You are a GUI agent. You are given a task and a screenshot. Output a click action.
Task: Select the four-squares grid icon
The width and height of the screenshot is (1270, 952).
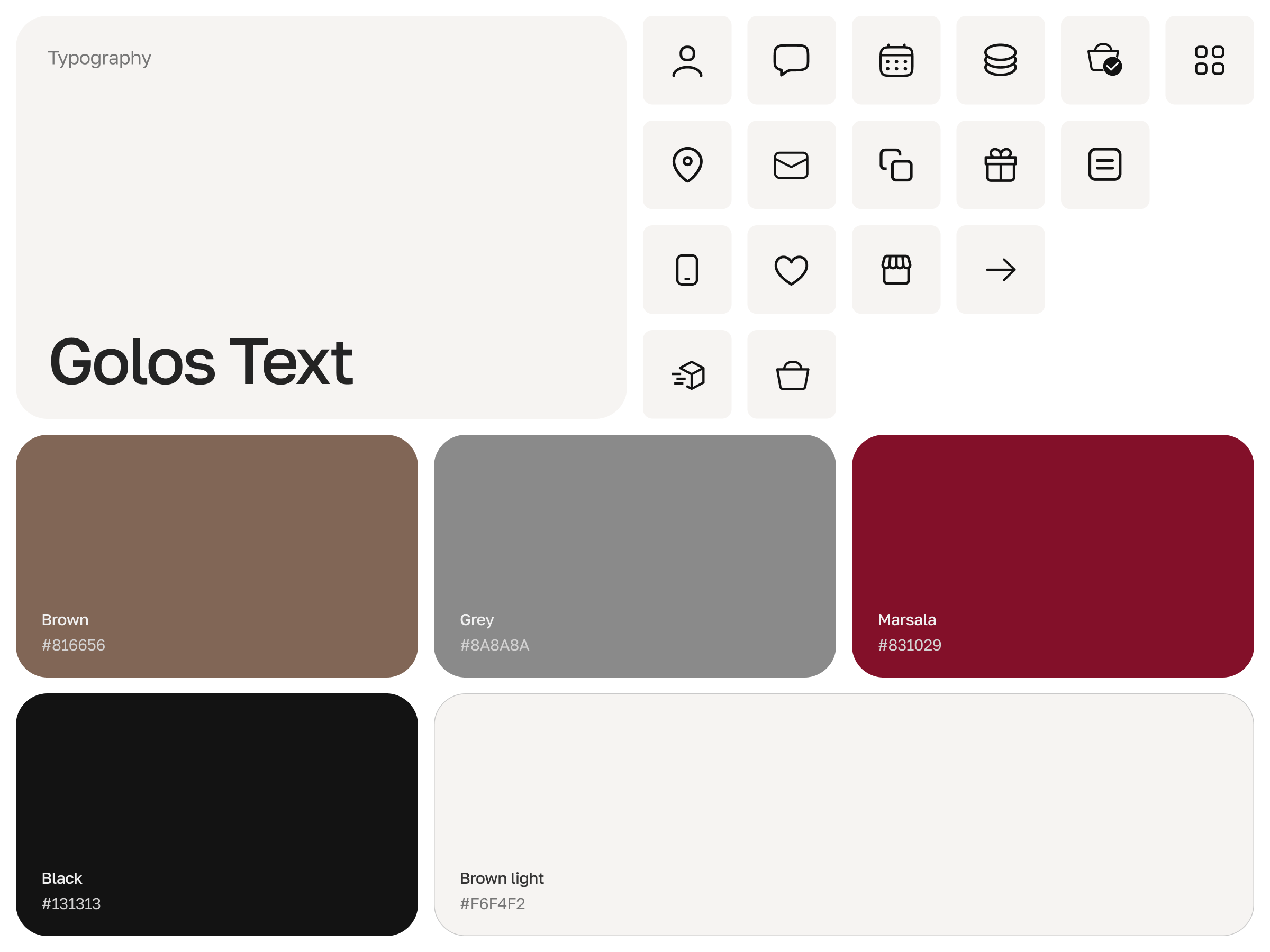click(1209, 60)
